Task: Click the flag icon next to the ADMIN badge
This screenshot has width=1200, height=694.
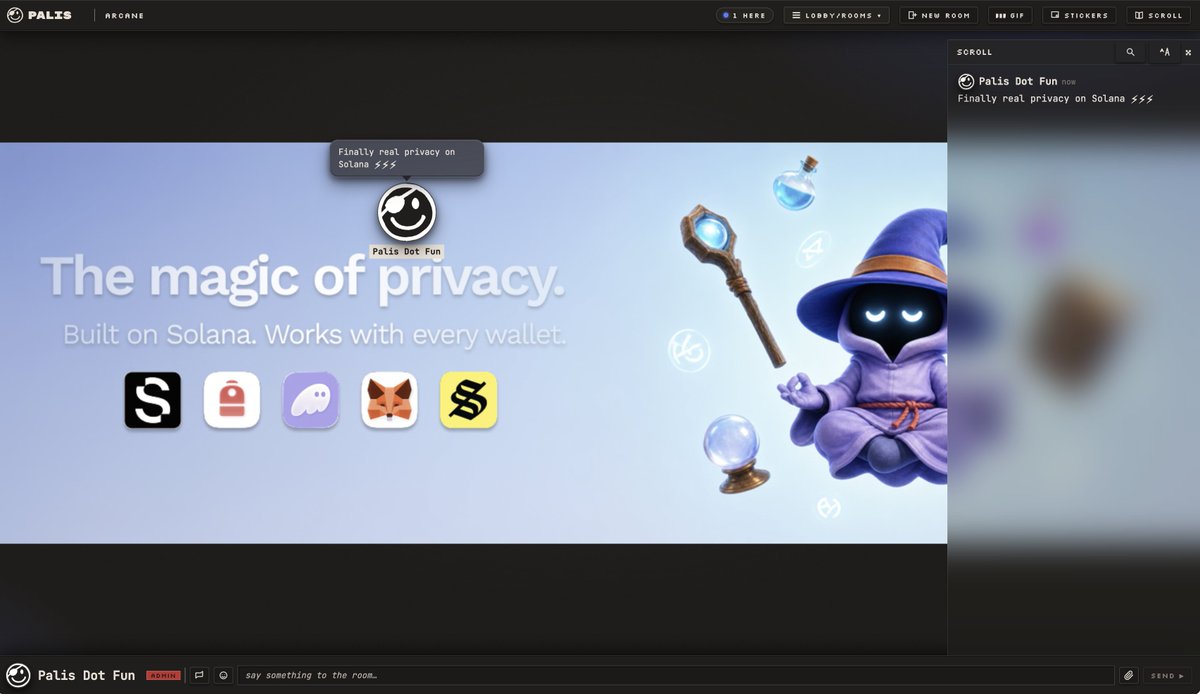Action: pos(199,675)
